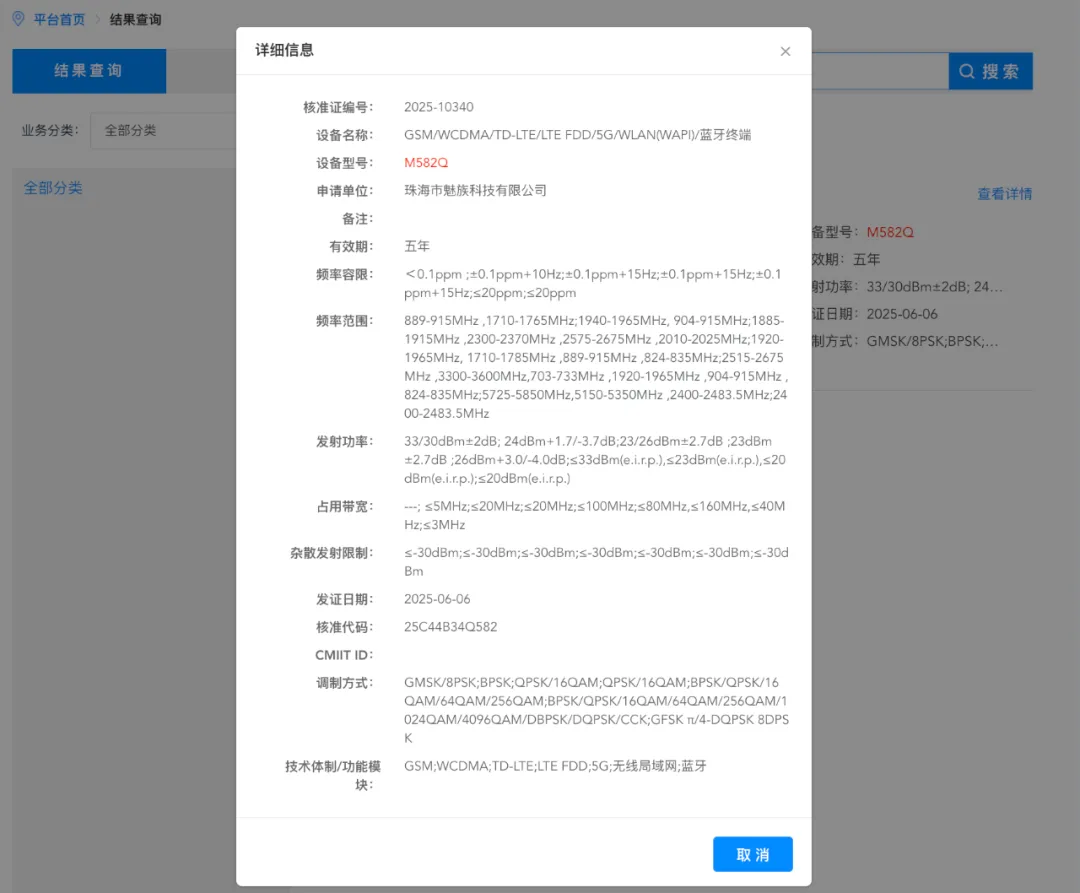Click the CMIIT ID label
The height and width of the screenshot is (893, 1080).
[344, 655]
